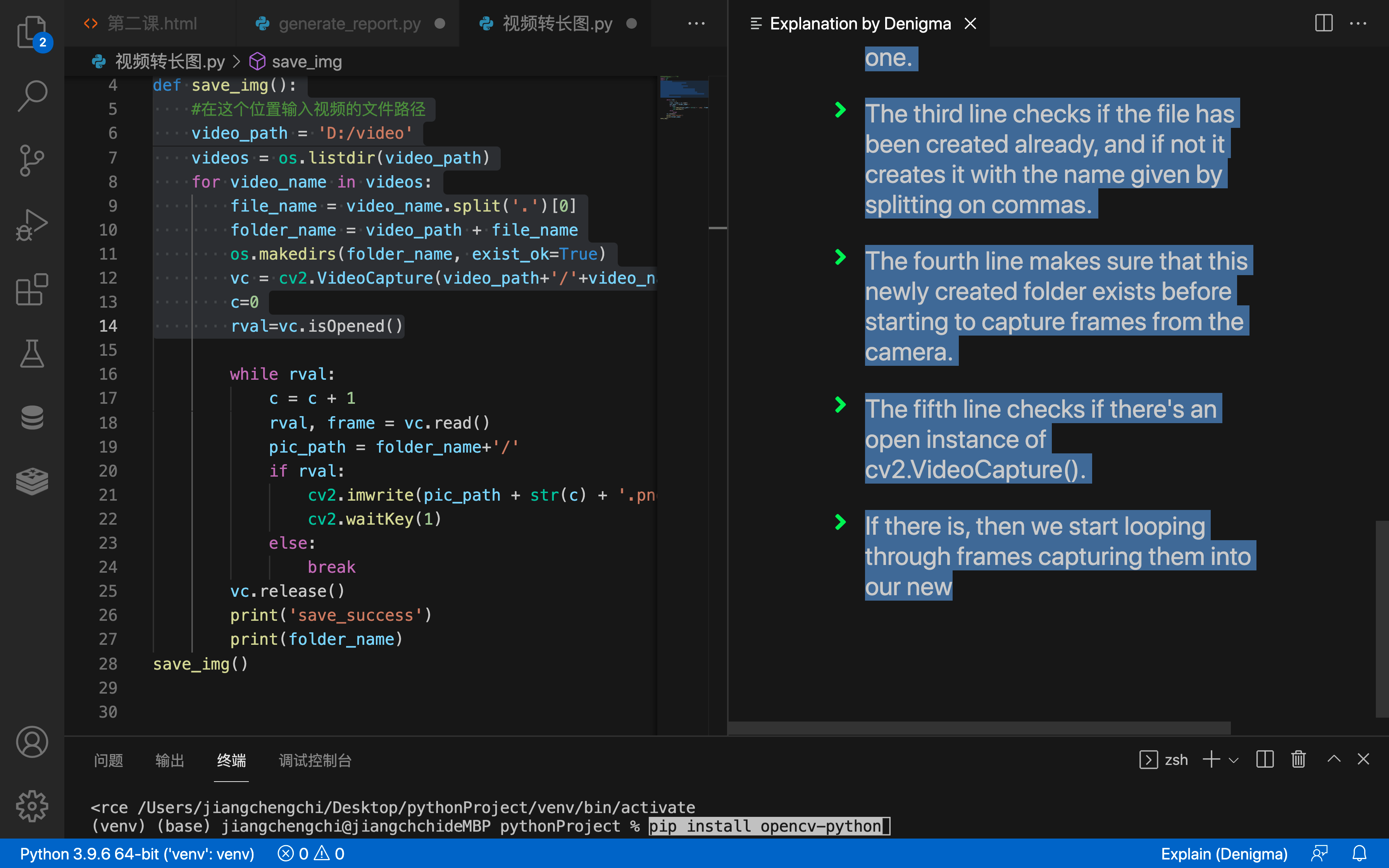Viewport: 1389px width, 868px height.
Task: Switch to the 调试控制台 panel tab
Action: point(315,760)
